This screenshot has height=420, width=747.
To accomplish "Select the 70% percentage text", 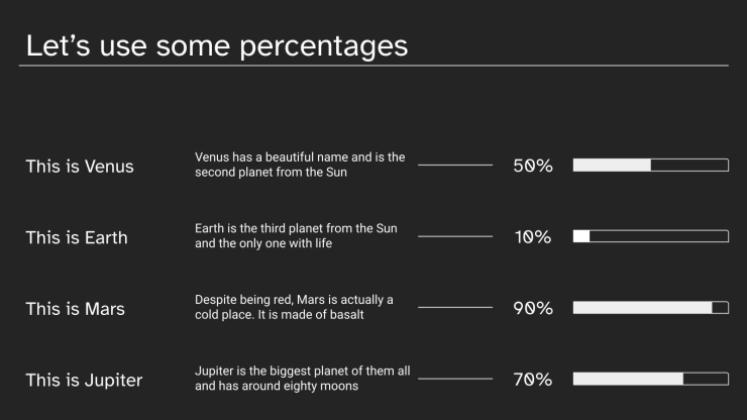I will pos(533,379).
